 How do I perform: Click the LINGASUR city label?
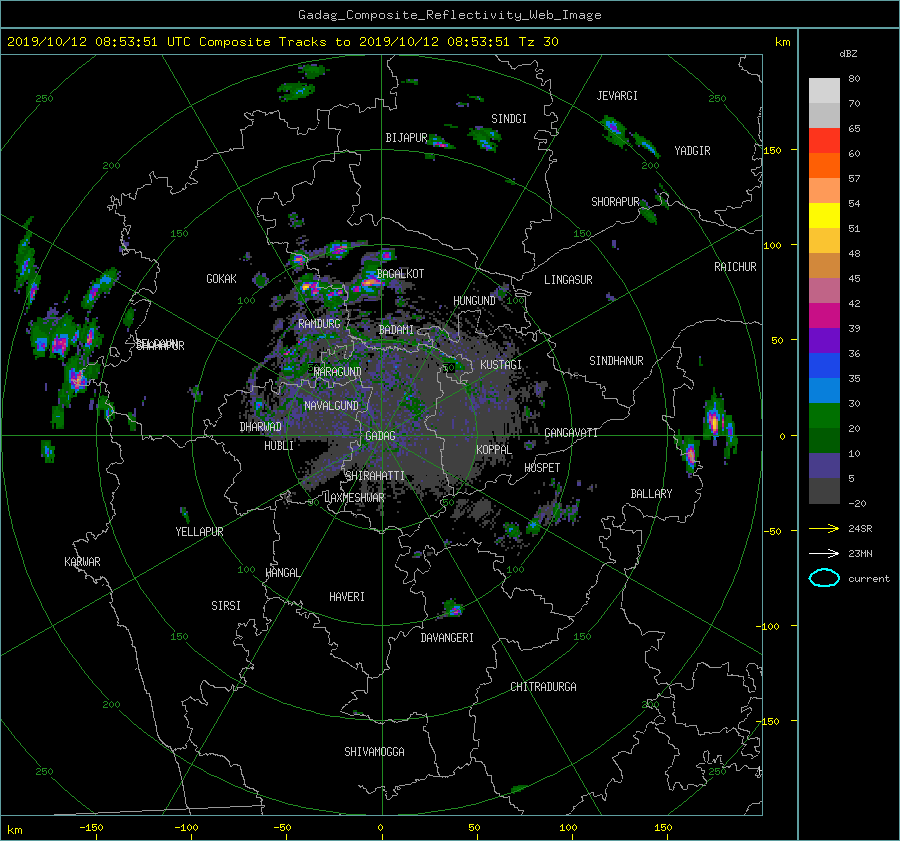[x=568, y=280]
